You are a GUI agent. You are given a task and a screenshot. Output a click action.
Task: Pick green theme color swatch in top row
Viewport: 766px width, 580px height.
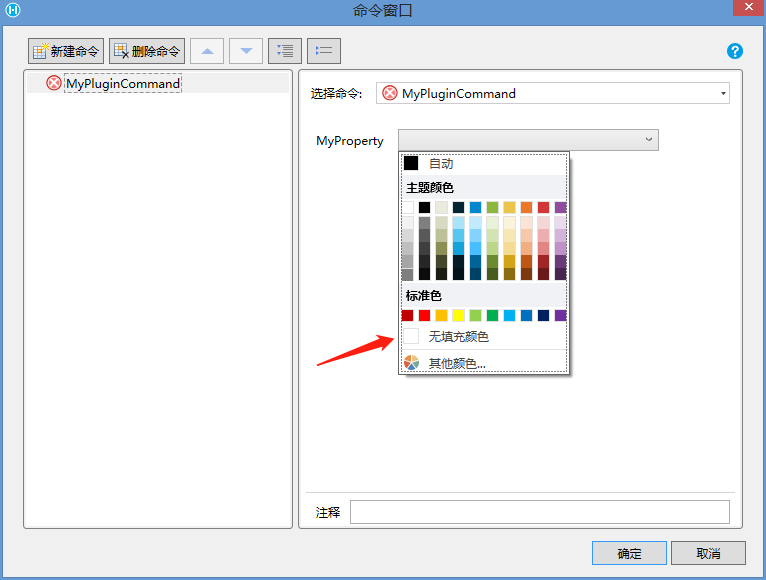(x=492, y=207)
